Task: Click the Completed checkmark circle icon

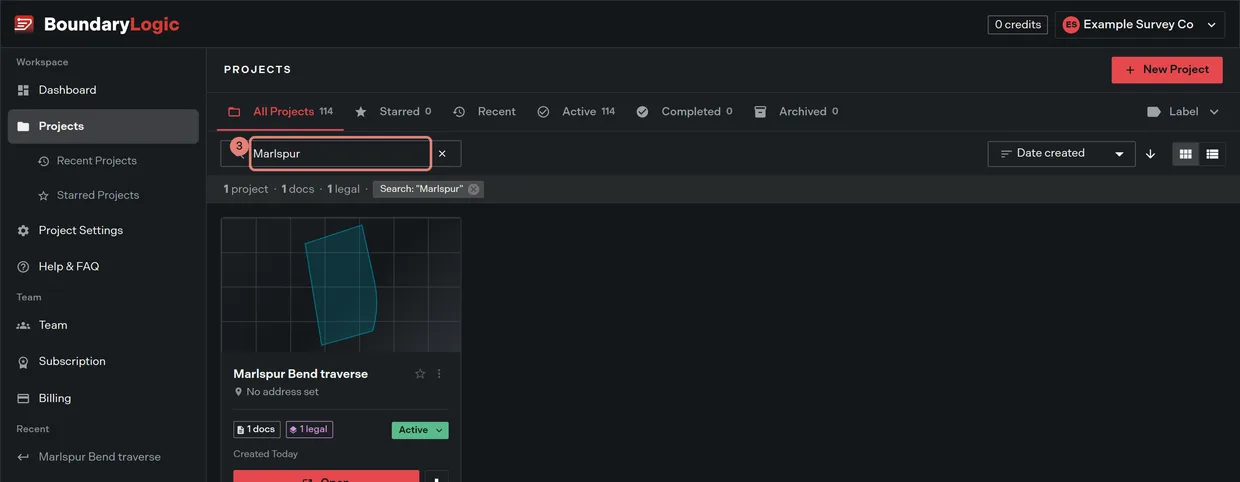Action: point(642,112)
